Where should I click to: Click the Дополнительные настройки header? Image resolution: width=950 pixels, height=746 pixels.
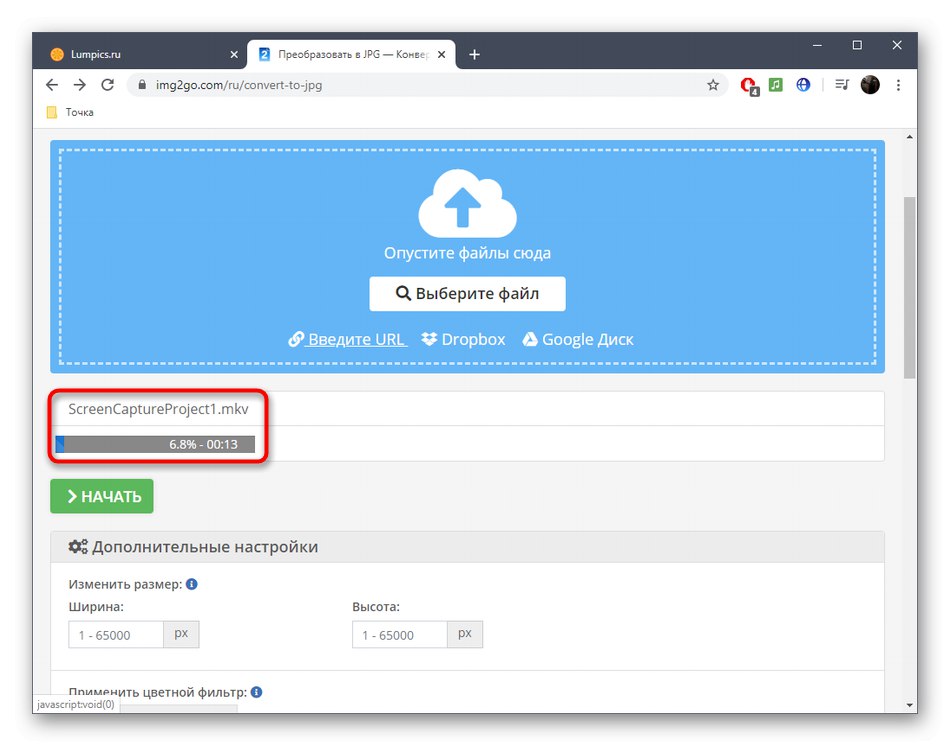point(467,547)
